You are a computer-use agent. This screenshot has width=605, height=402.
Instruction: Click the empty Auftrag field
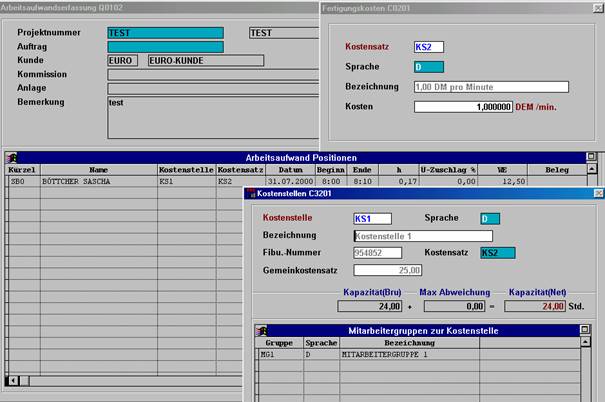165,46
